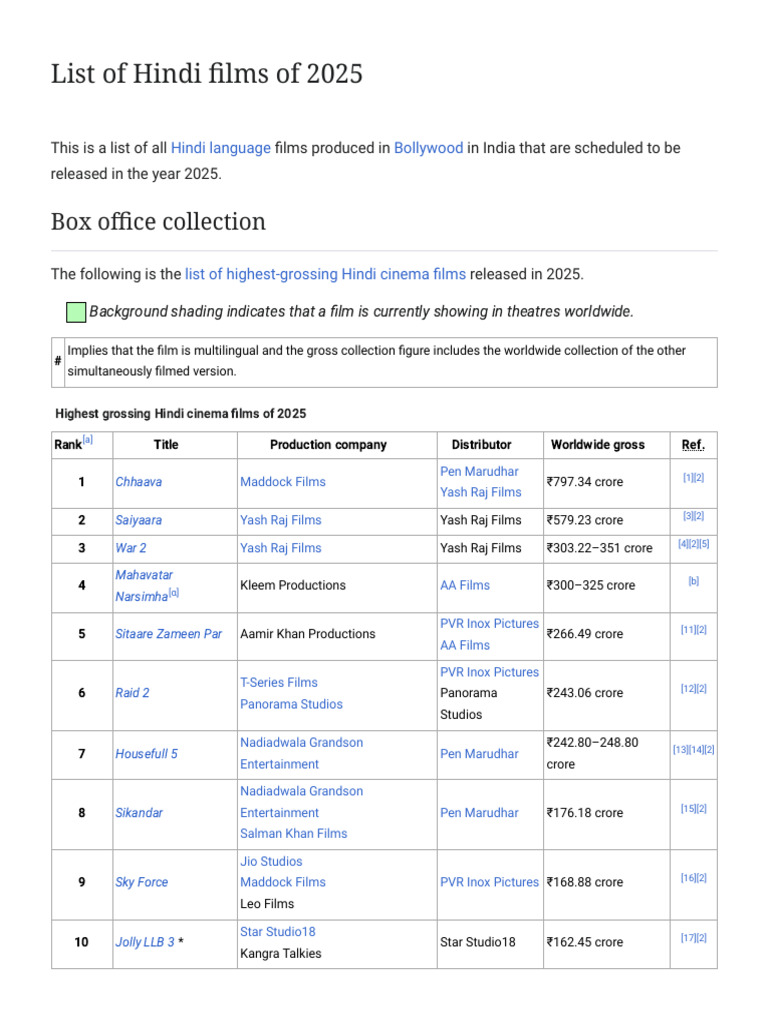Open reference [15] in Sikandar row
768x1024 pixels.
(x=688, y=809)
